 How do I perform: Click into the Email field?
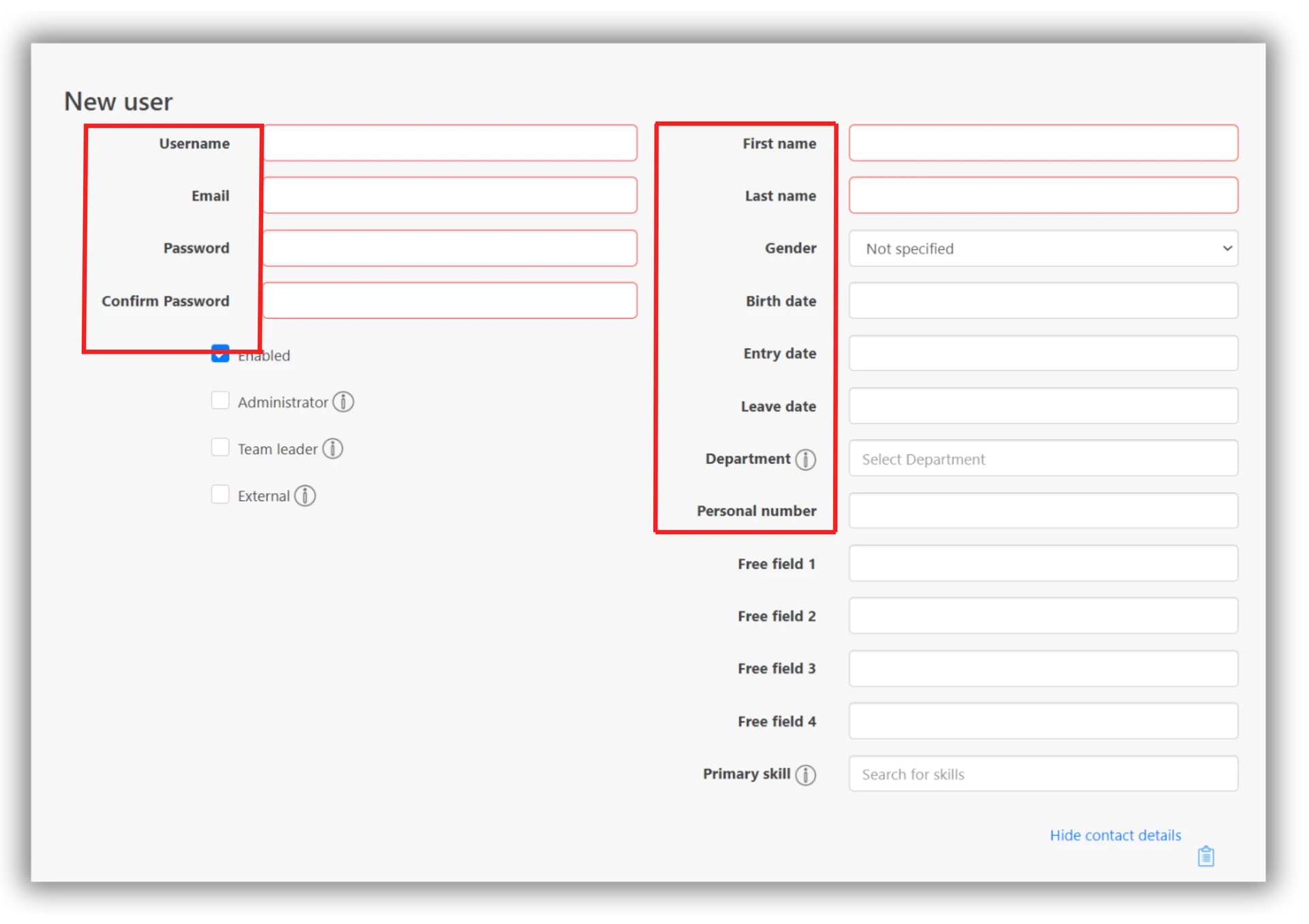coord(450,196)
